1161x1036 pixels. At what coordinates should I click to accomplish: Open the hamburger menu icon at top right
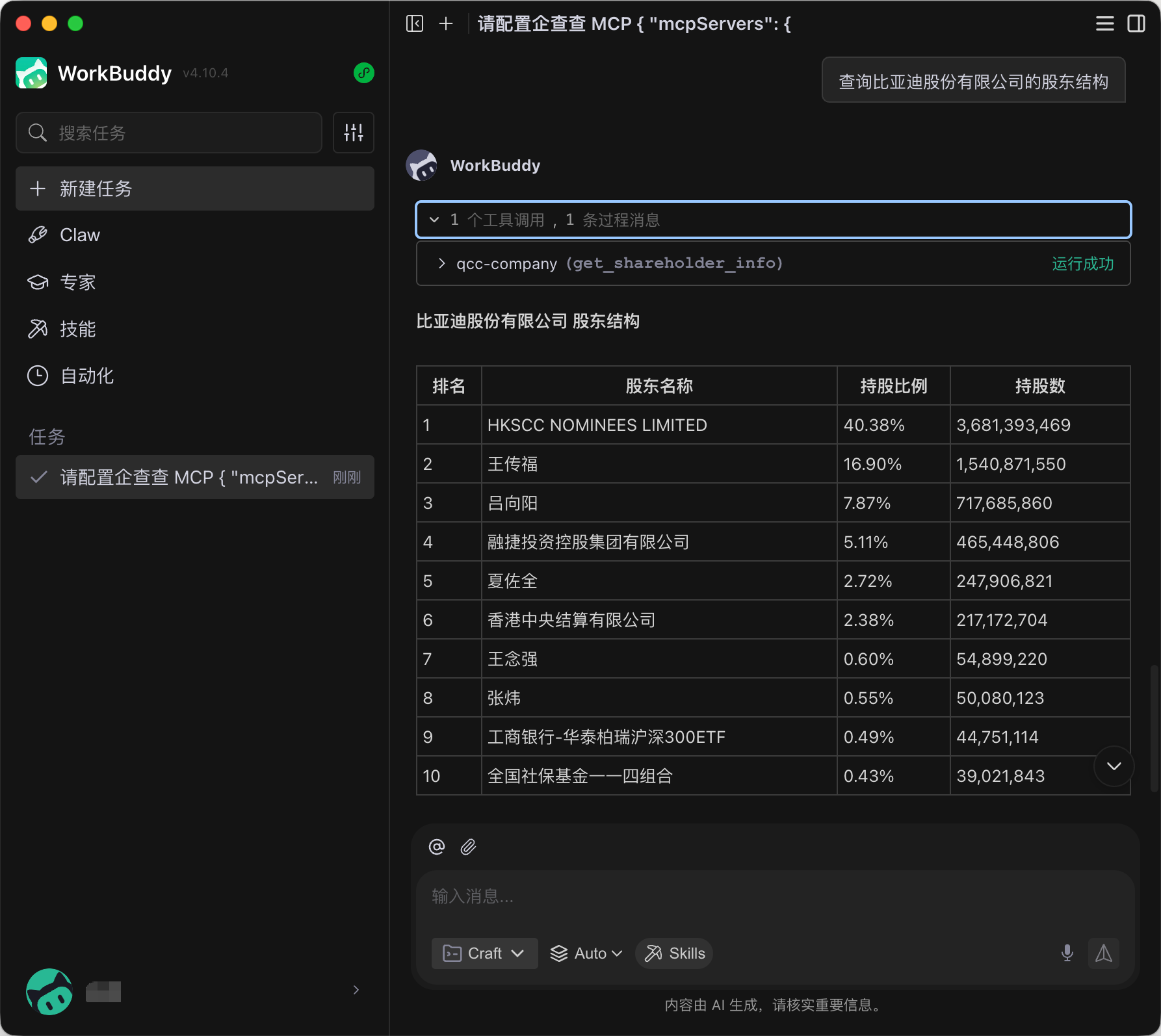click(x=1104, y=24)
